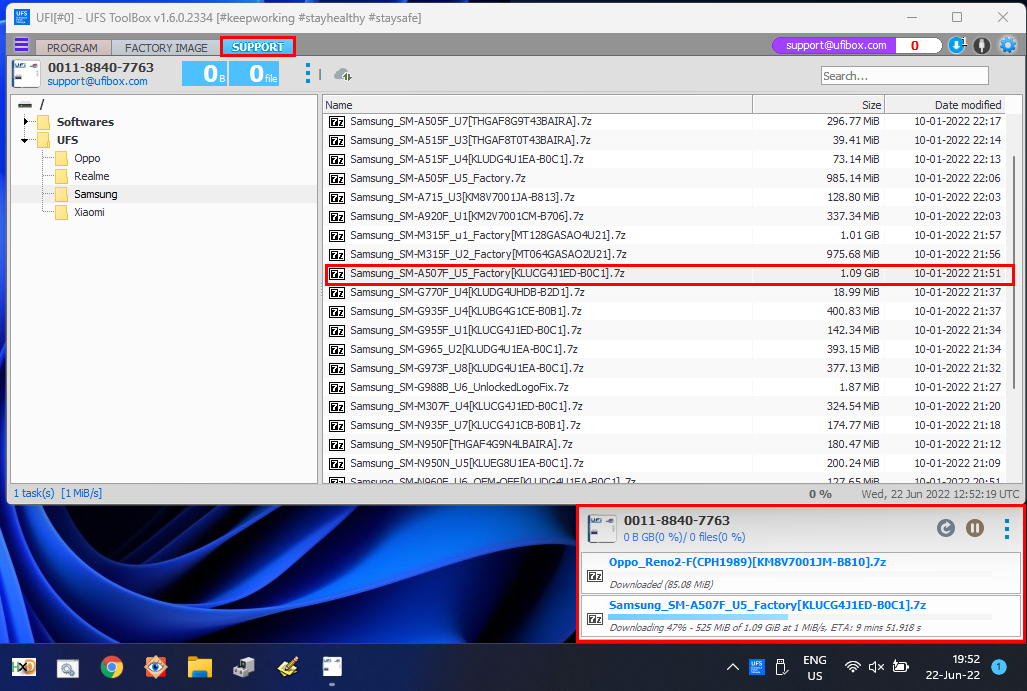Focus the Search input field

point(905,76)
